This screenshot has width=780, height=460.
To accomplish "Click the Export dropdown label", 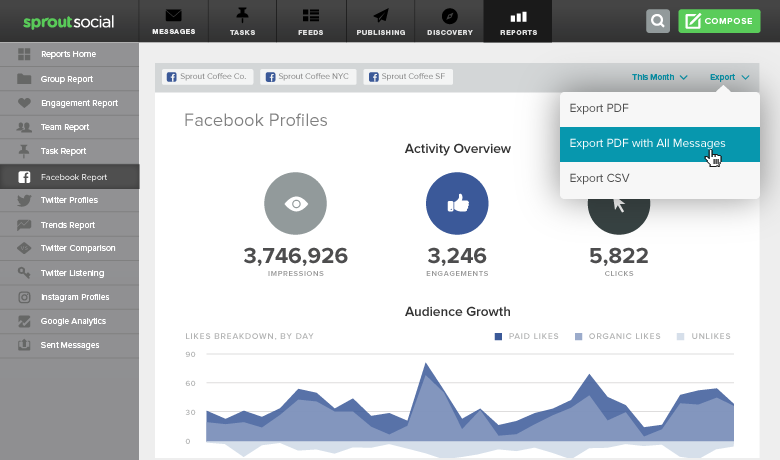I will pos(722,77).
